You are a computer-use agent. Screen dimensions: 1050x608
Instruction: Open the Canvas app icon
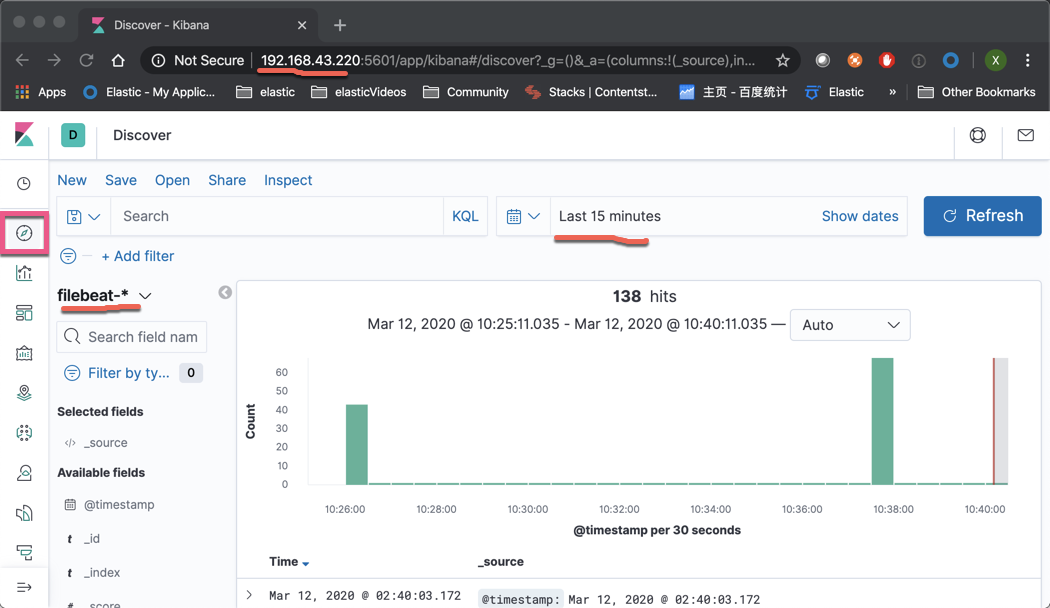coord(24,352)
